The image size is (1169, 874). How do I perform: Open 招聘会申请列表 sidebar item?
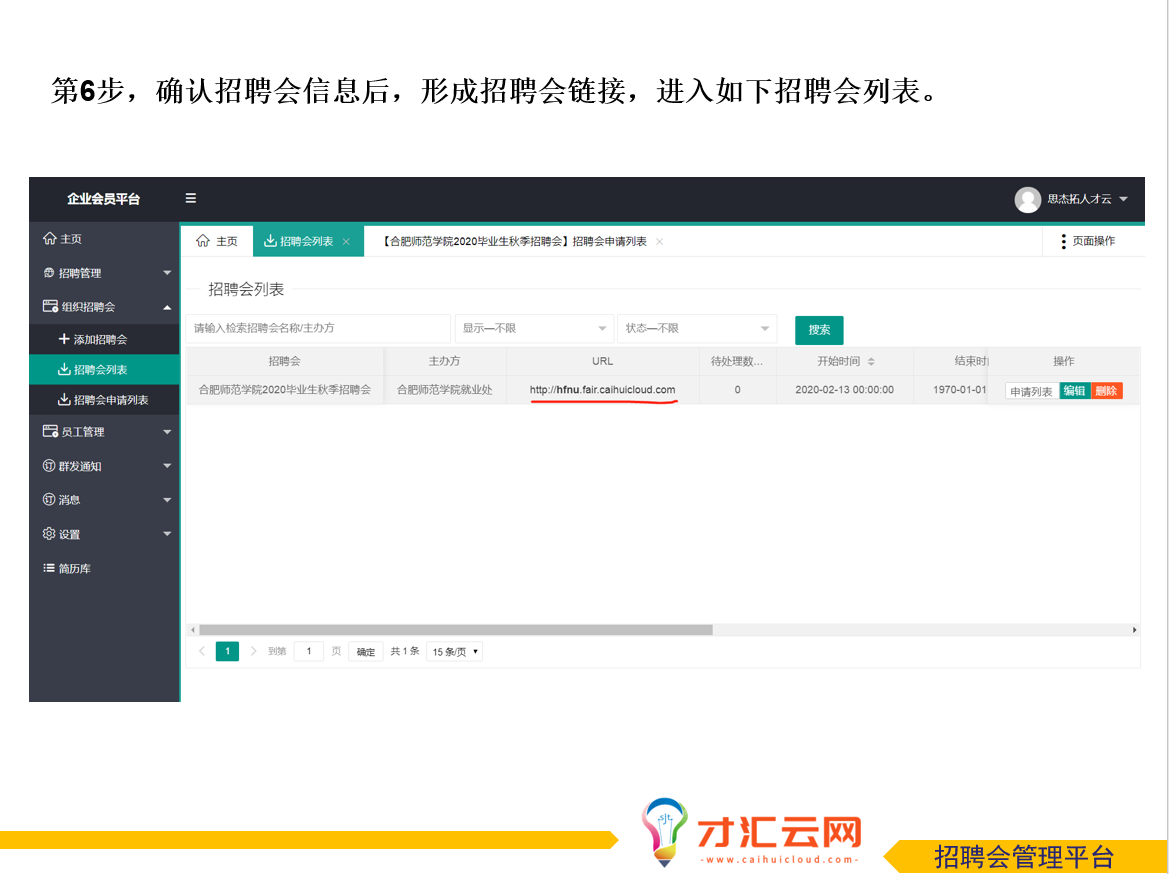(110, 400)
